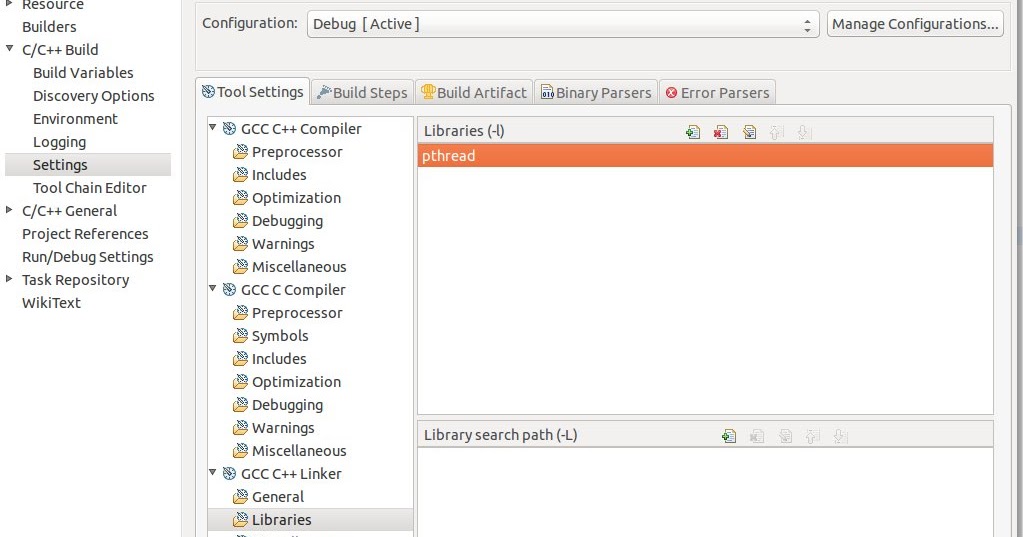Edit library search path icon
1023x537 pixels.
(x=786, y=436)
